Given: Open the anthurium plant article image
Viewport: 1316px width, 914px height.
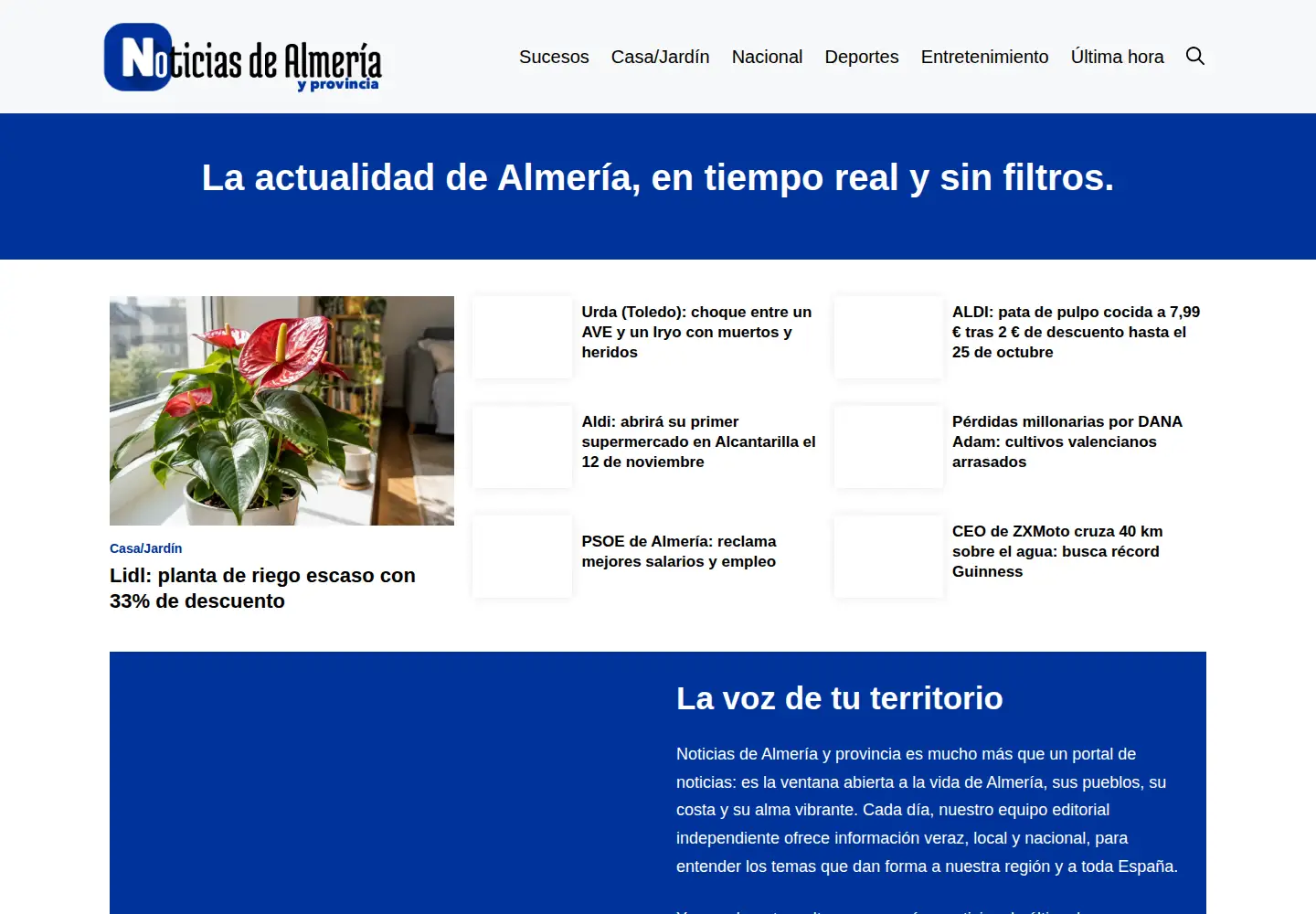Looking at the screenshot, I should (281, 410).
